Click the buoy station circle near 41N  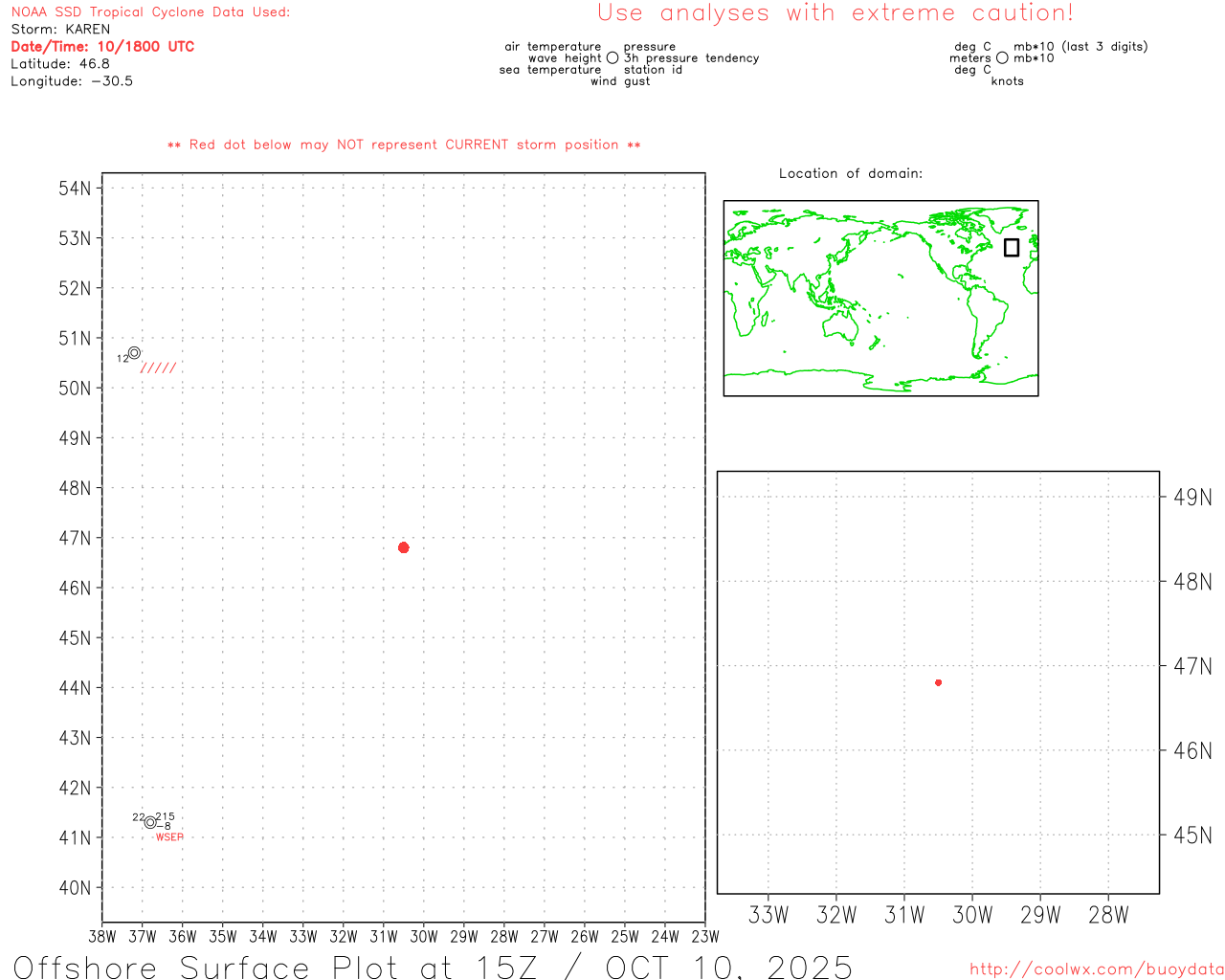click(150, 822)
